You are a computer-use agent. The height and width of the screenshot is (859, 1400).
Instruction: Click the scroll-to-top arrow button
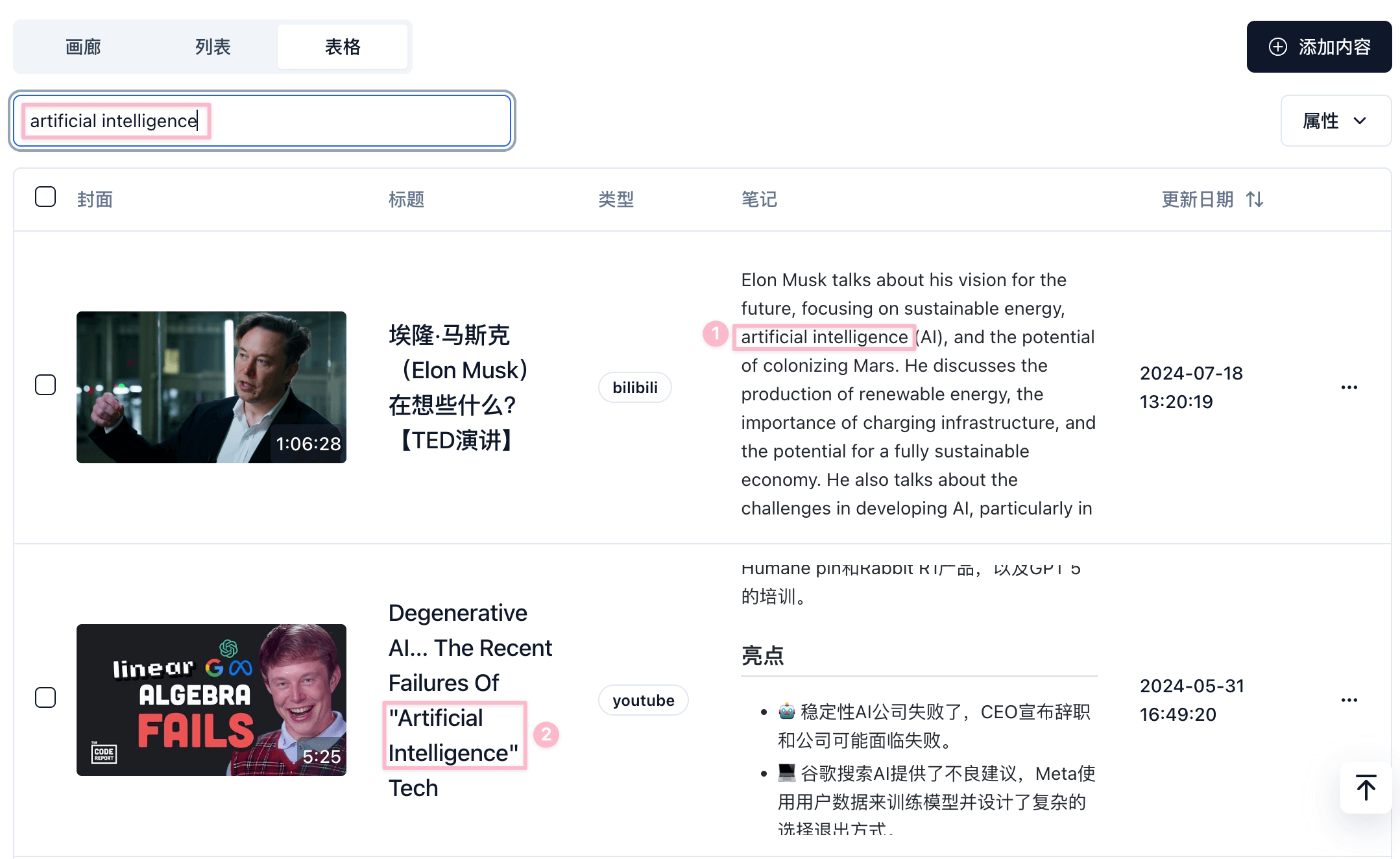coord(1366,788)
